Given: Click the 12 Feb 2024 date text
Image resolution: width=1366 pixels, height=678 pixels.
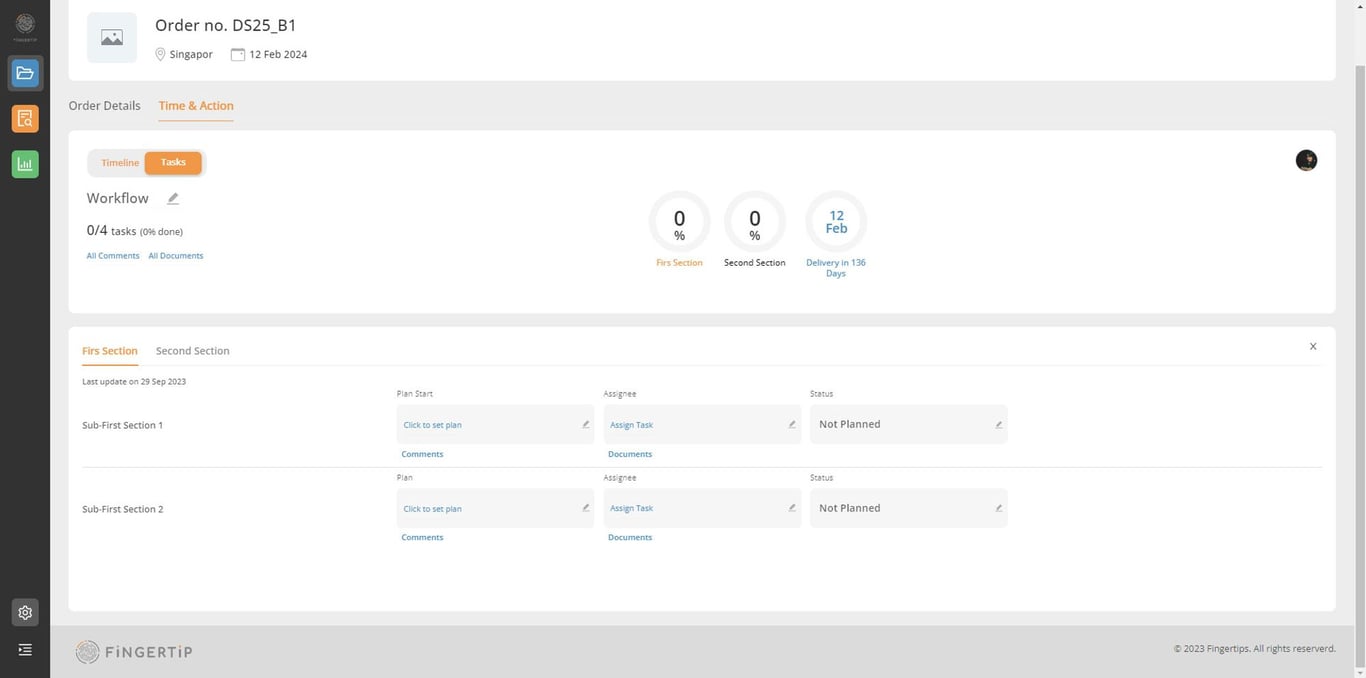Looking at the screenshot, I should click(x=278, y=55).
